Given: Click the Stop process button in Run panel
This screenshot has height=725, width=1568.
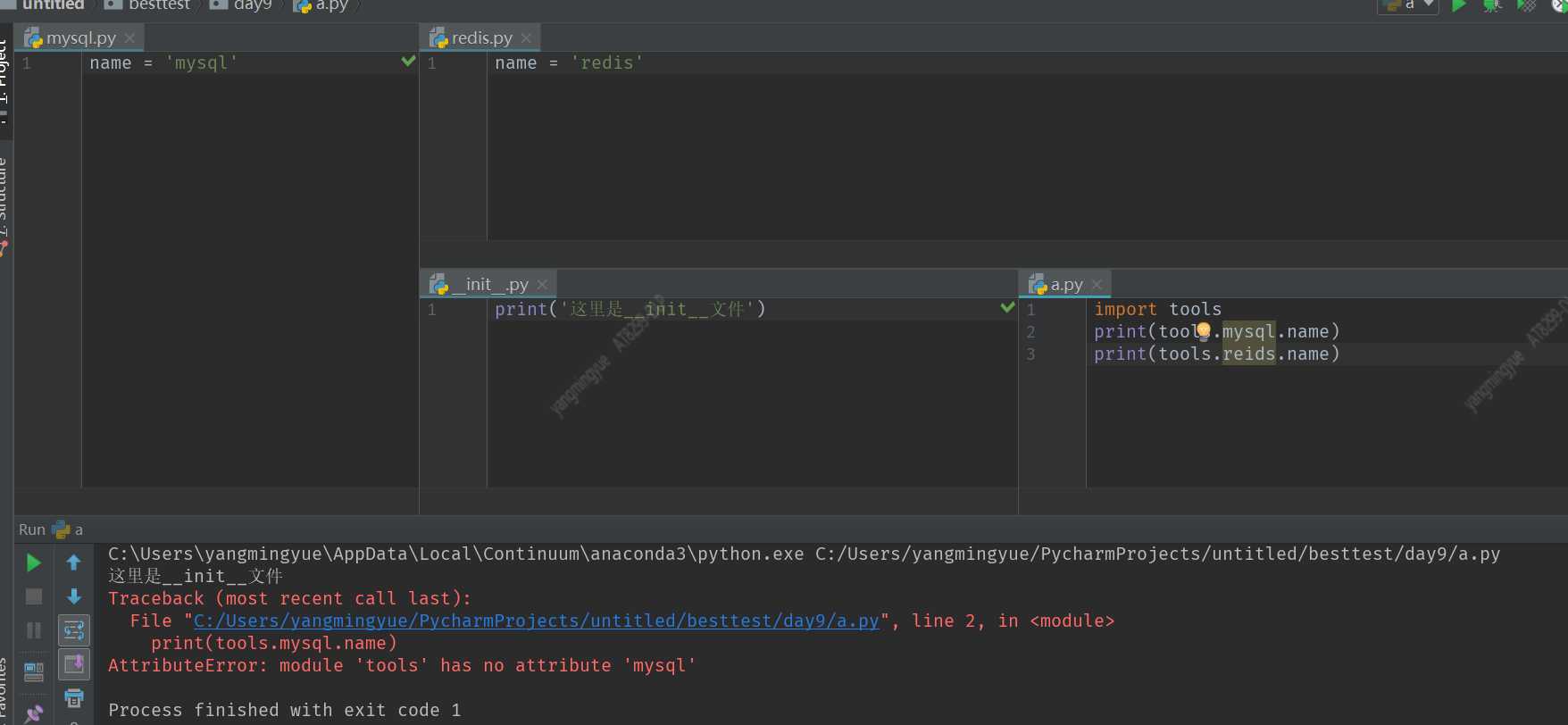Looking at the screenshot, I should coord(34,596).
